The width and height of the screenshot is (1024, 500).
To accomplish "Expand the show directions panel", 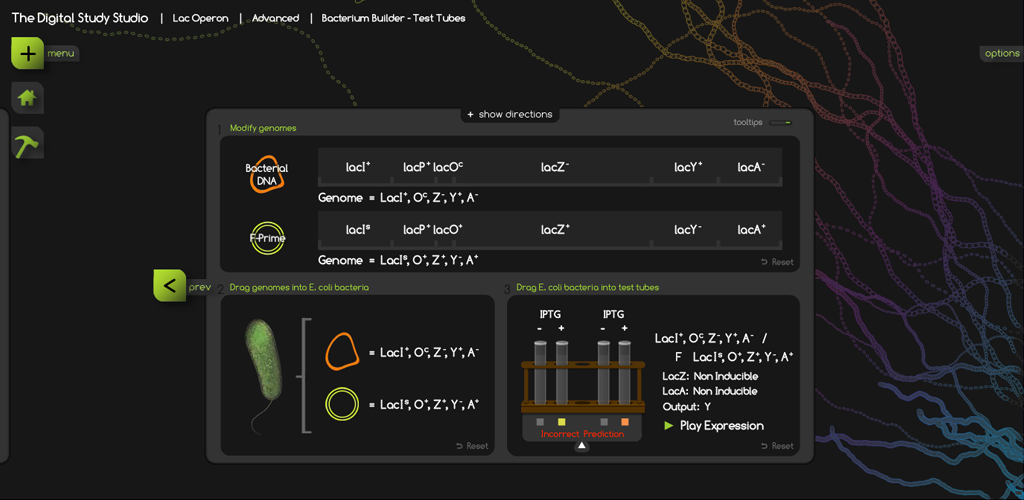I will 509,115.
